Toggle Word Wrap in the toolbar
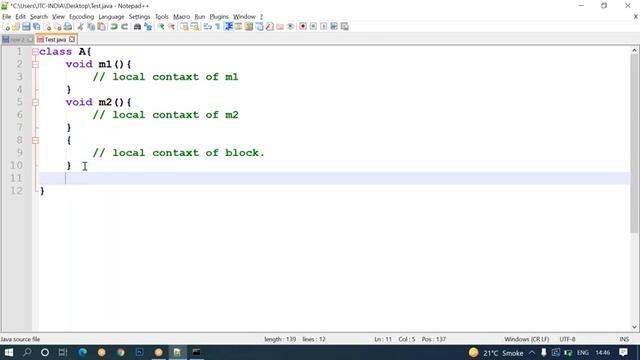This screenshot has width=640, height=360. pos(208,27)
